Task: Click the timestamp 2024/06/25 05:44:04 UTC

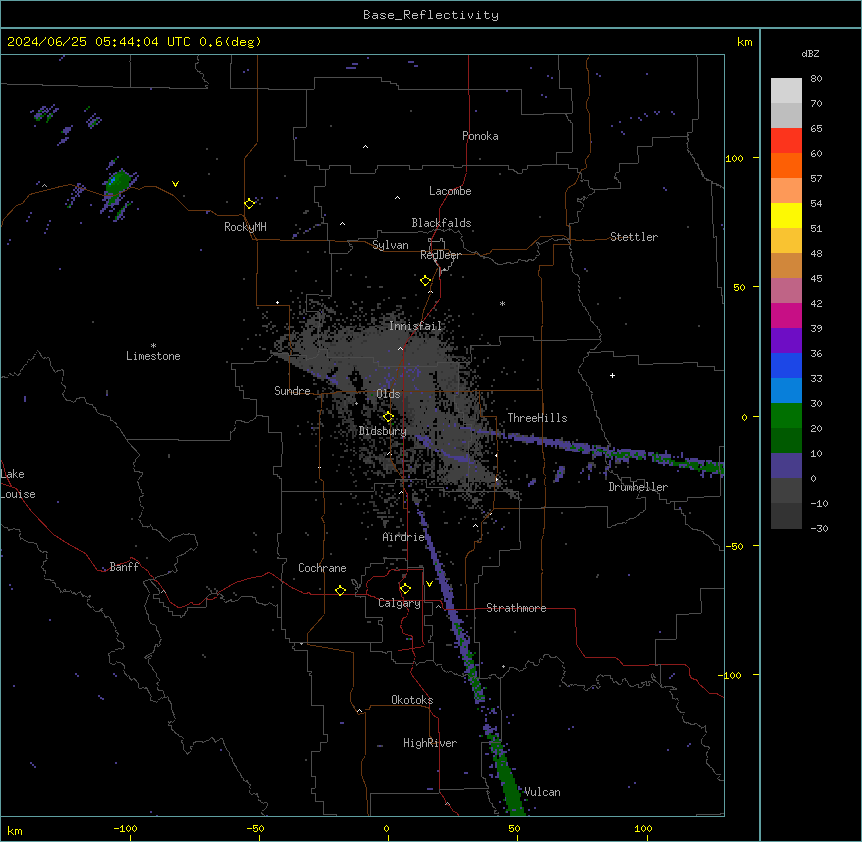Action: tap(99, 42)
